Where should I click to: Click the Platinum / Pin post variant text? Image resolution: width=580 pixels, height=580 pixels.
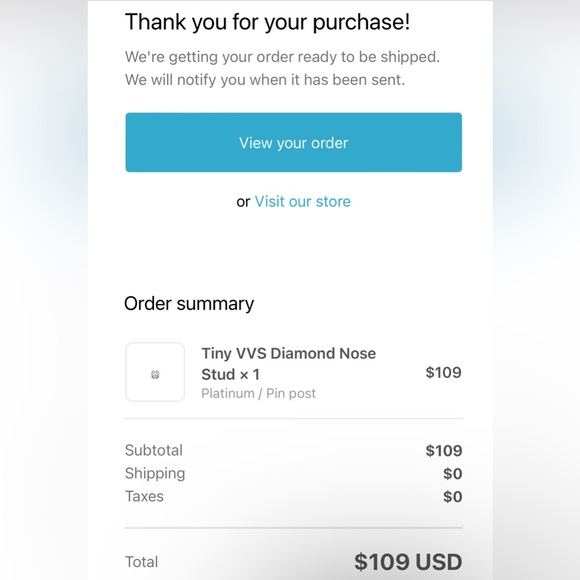pyautogui.click(x=259, y=393)
